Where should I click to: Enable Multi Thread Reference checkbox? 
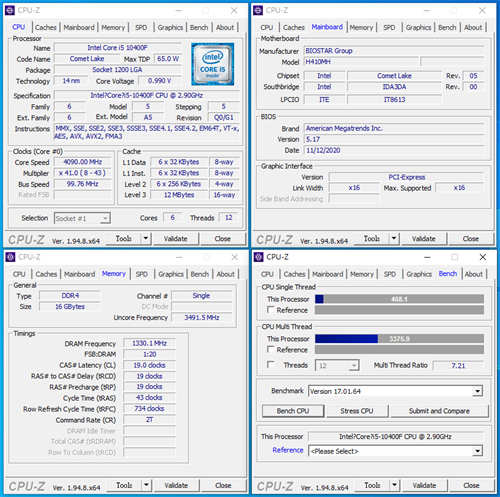click(x=271, y=349)
